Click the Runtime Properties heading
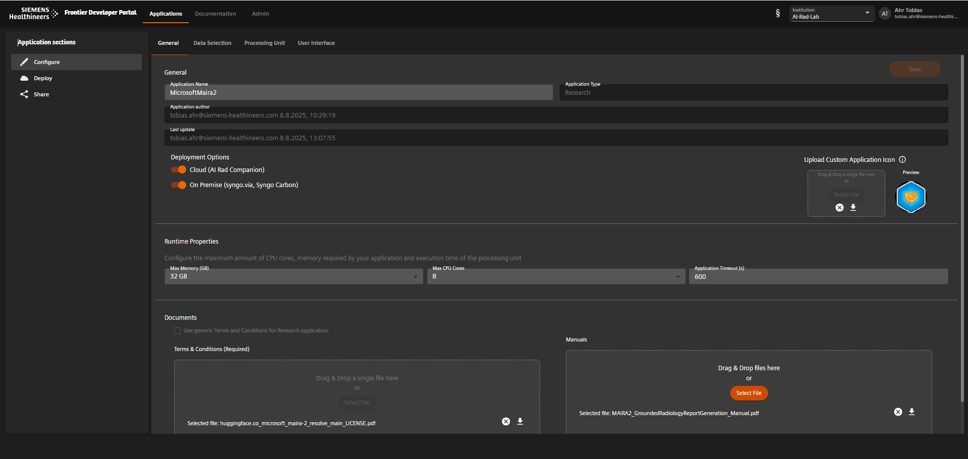968x459 pixels. pos(191,241)
